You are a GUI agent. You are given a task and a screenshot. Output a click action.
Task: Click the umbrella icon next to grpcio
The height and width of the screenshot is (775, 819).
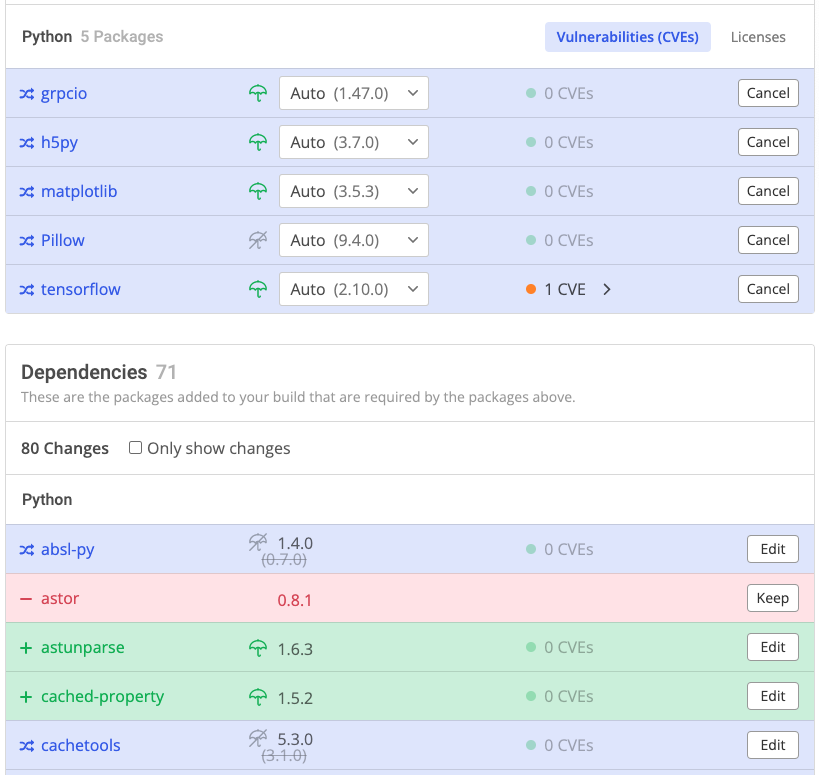[258, 93]
